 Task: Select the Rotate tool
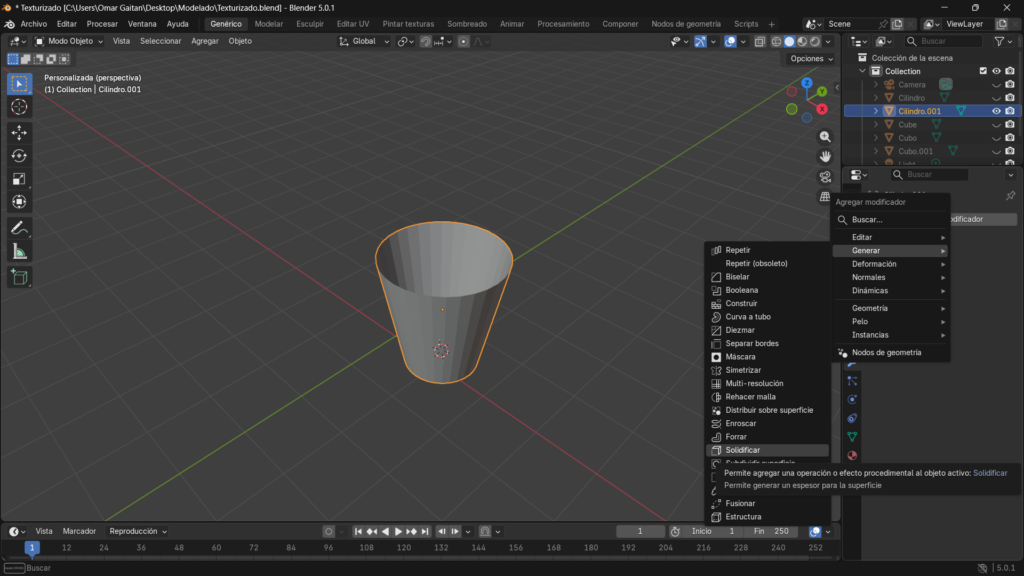point(19,155)
